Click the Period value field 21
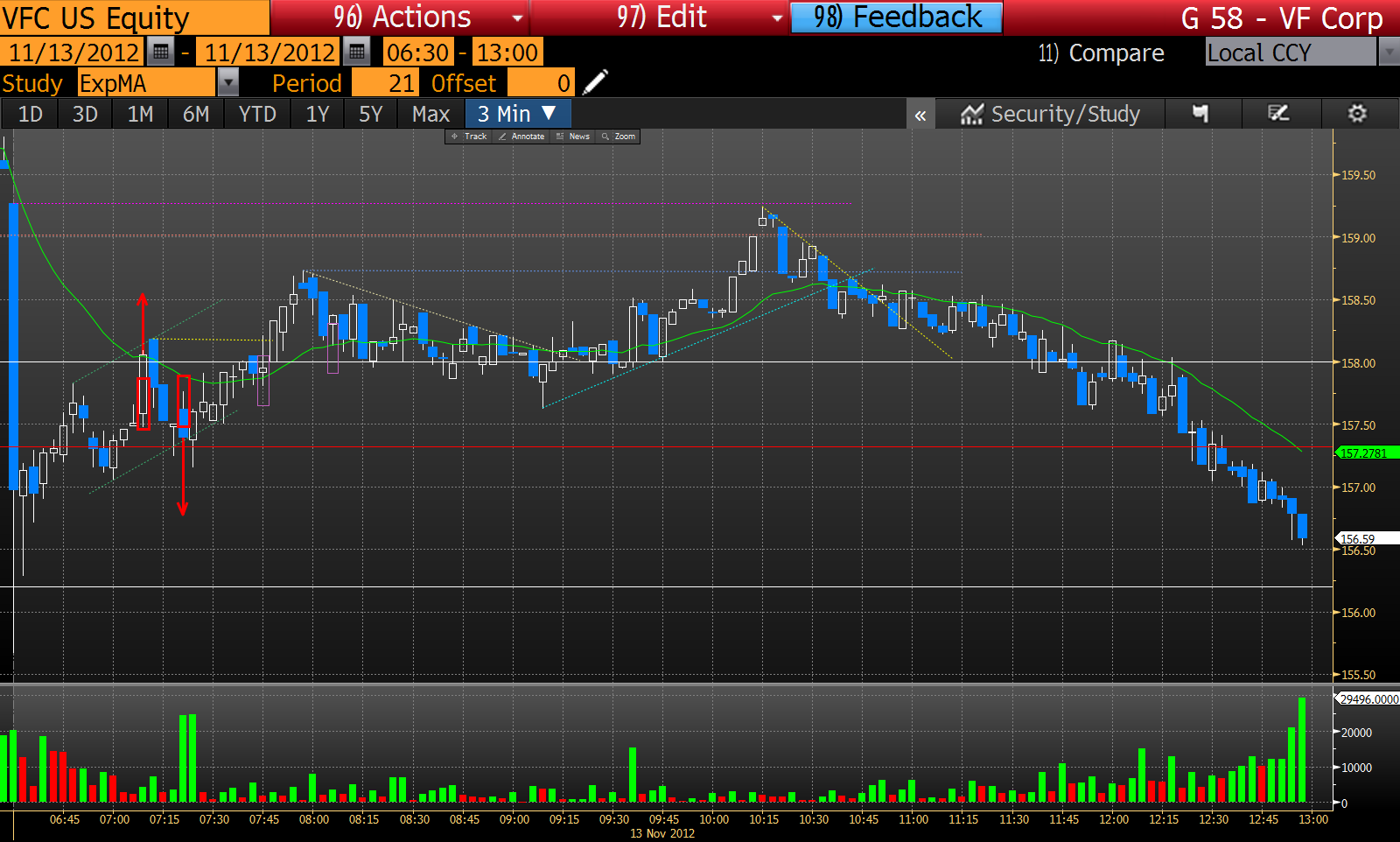This screenshot has height=842, width=1400. pos(386,83)
